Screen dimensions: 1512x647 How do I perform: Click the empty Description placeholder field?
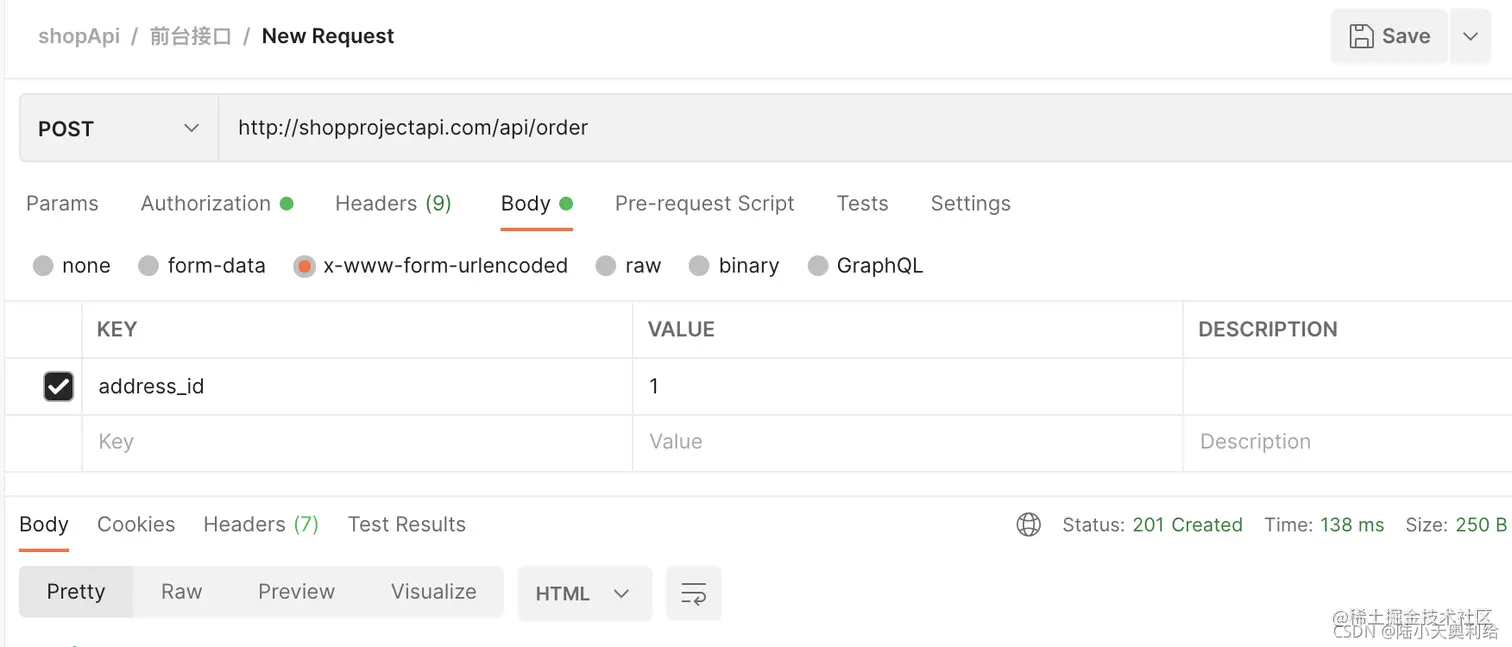(x=1348, y=442)
